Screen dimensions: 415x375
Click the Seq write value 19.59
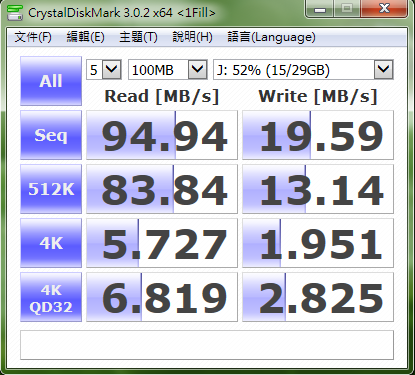click(318, 135)
